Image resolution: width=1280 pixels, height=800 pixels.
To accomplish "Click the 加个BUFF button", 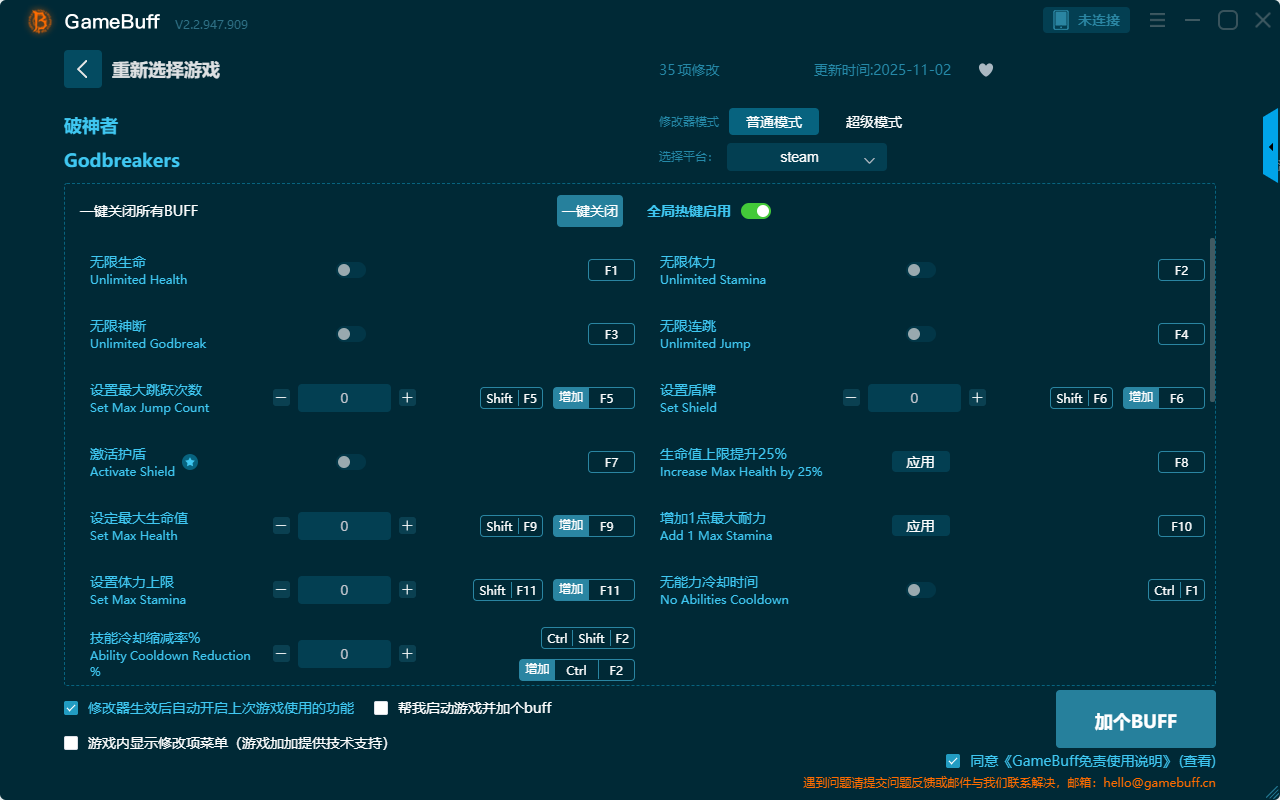I will [1135, 720].
